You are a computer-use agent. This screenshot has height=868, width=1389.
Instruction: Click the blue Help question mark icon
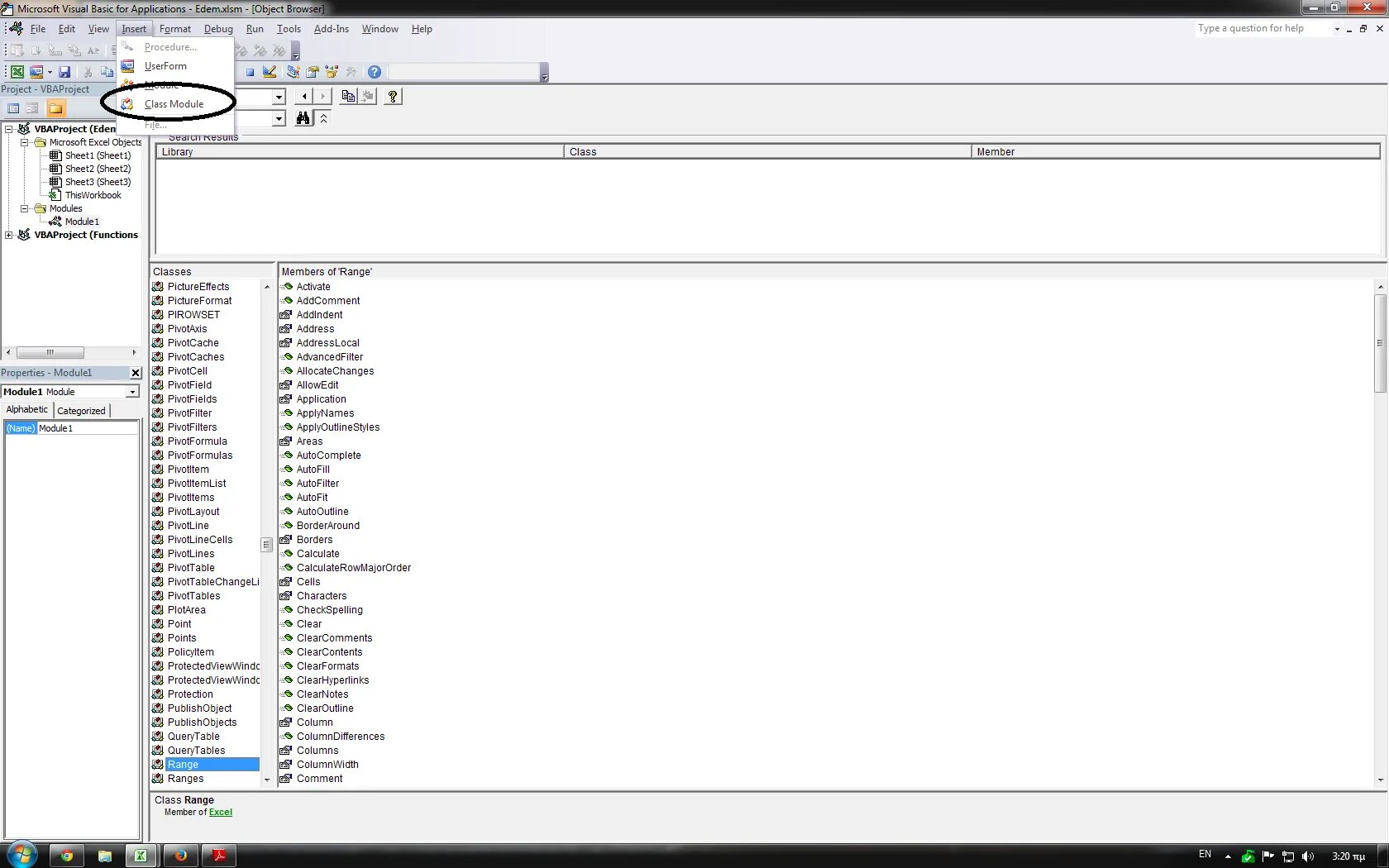click(x=375, y=72)
